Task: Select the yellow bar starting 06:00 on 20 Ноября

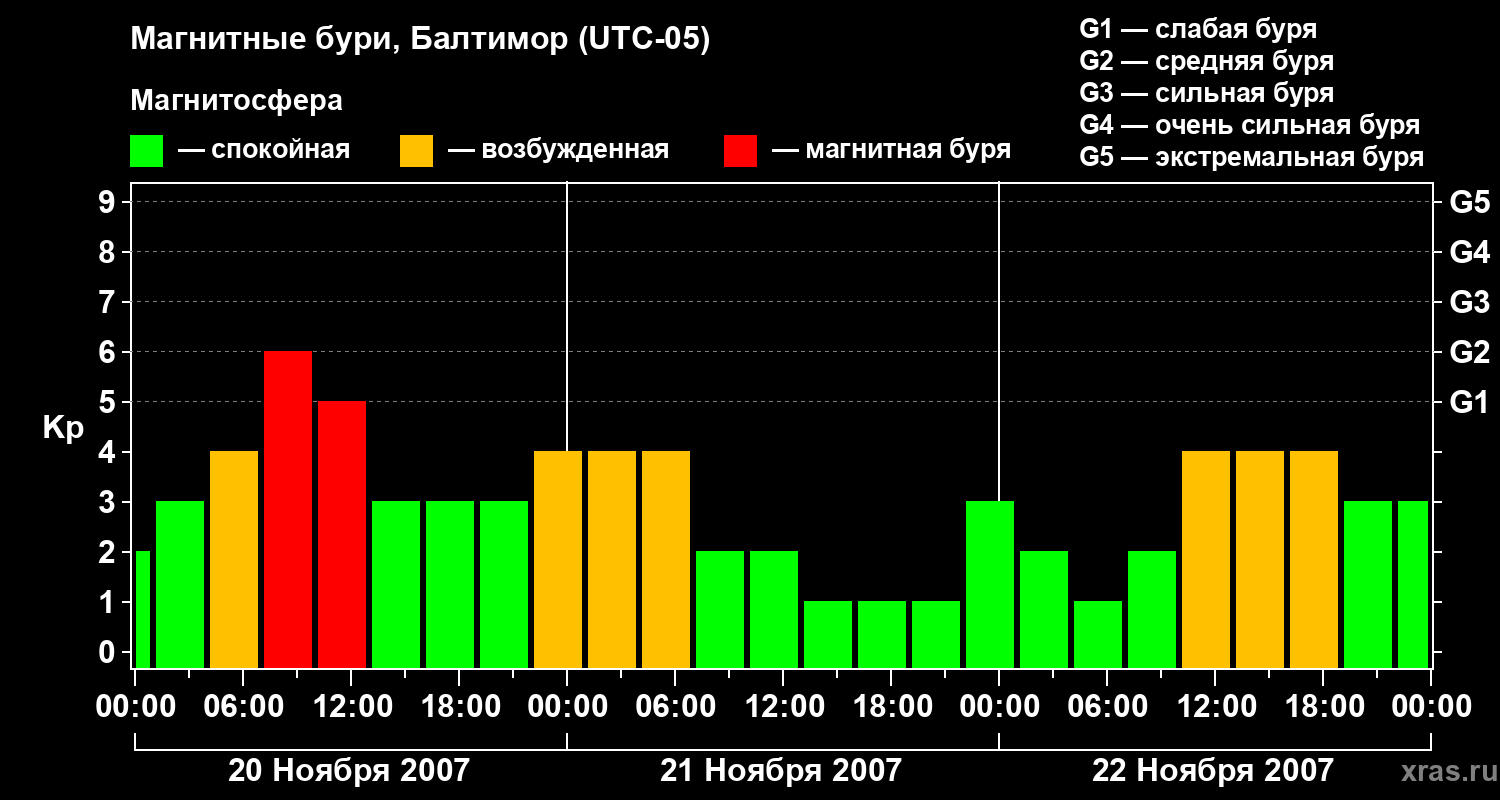Action: [x=234, y=559]
